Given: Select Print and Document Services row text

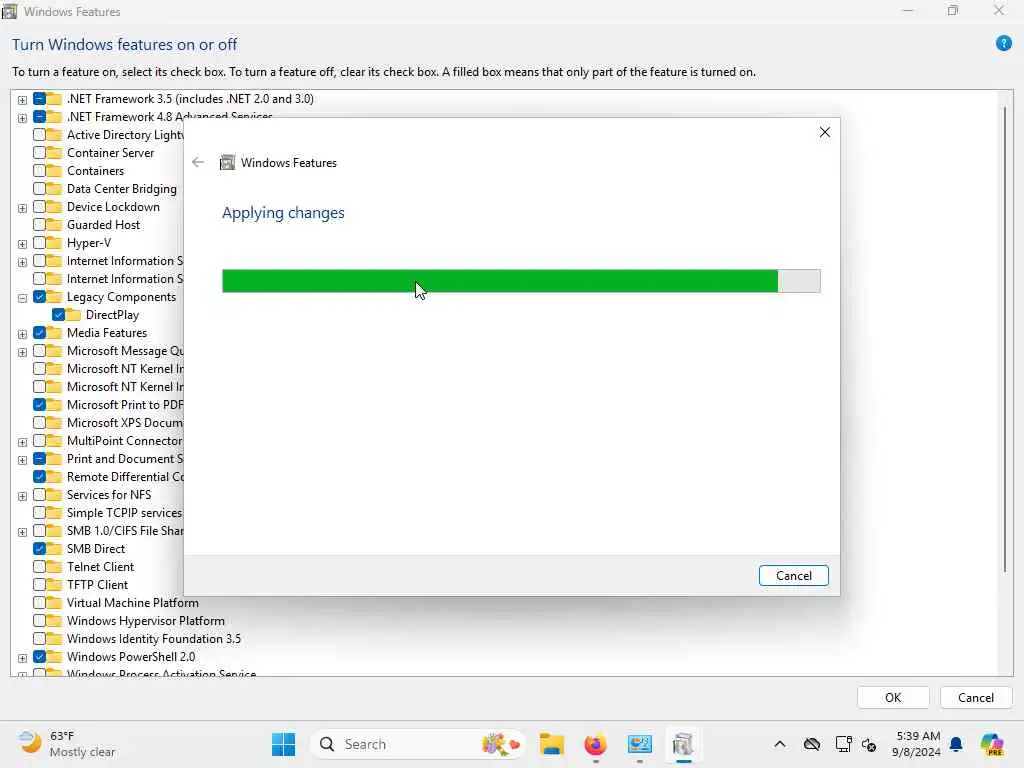Looking at the screenshot, I should [x=125, y=458].
